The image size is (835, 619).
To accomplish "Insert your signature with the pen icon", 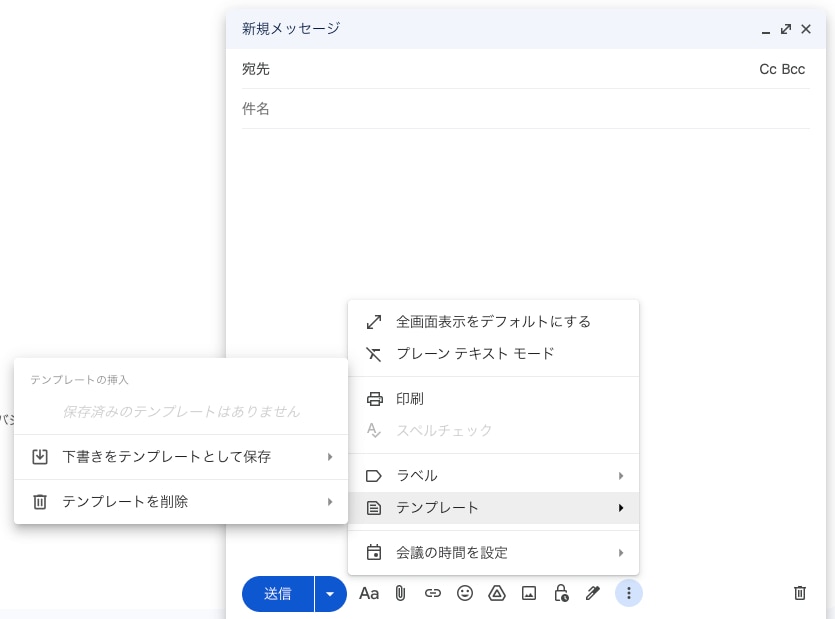I will (592, 593).
